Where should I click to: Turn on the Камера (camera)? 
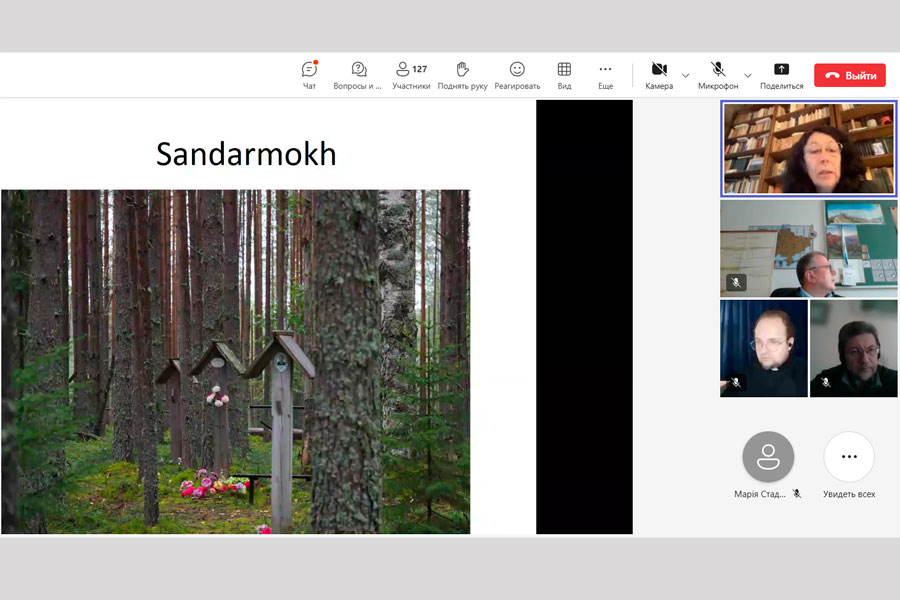click(x=659, y=75)
